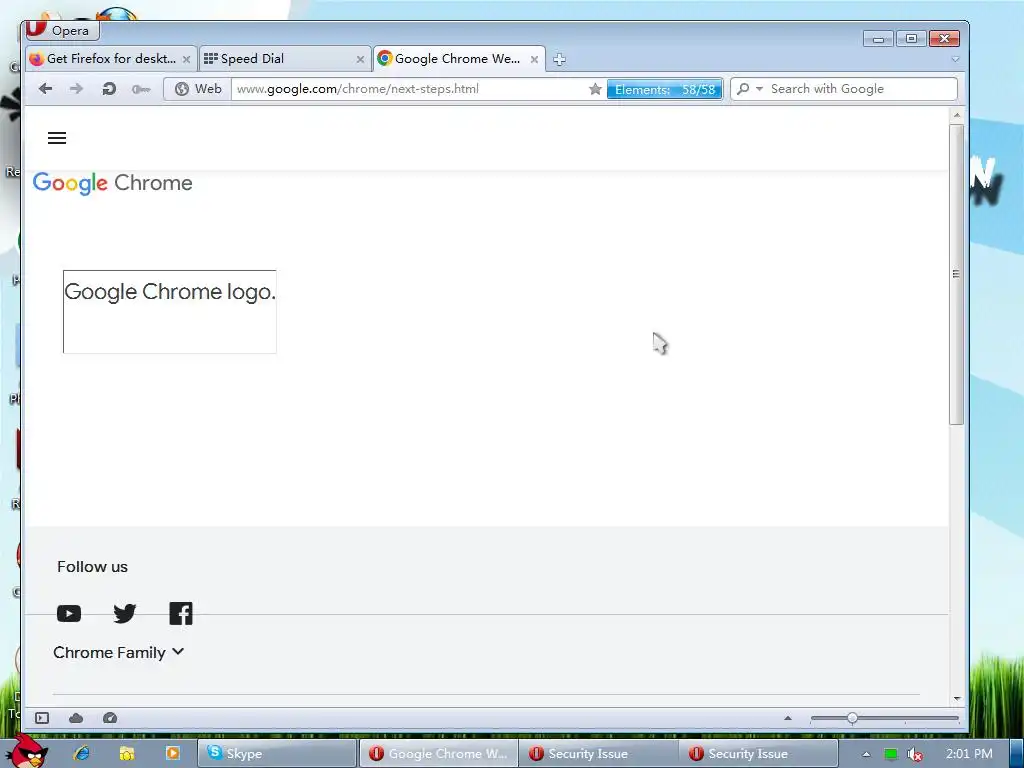Open the hamburger menu on the page
Image resolution: width=1024 pixels, height=768 pixels.
click(x=57, y=138)
